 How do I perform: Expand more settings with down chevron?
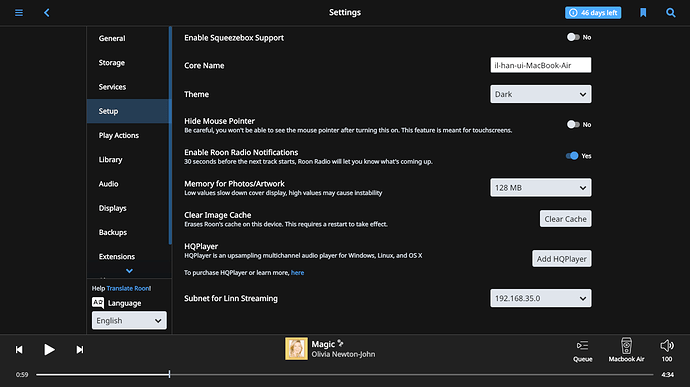click(129, 271)
